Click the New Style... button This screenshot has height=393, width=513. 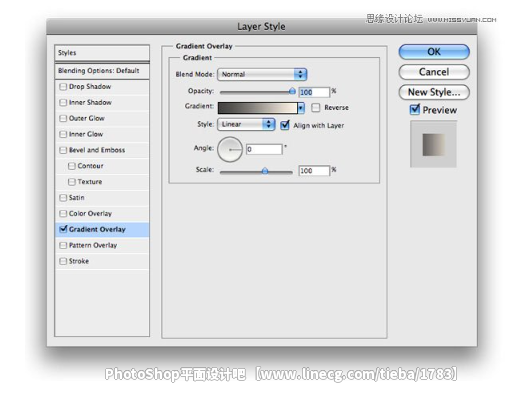pos(434,92)
